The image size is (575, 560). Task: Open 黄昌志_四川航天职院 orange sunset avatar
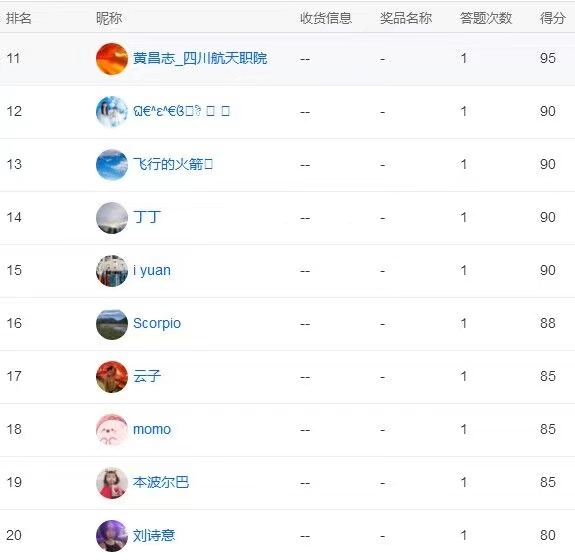(112, 59)
